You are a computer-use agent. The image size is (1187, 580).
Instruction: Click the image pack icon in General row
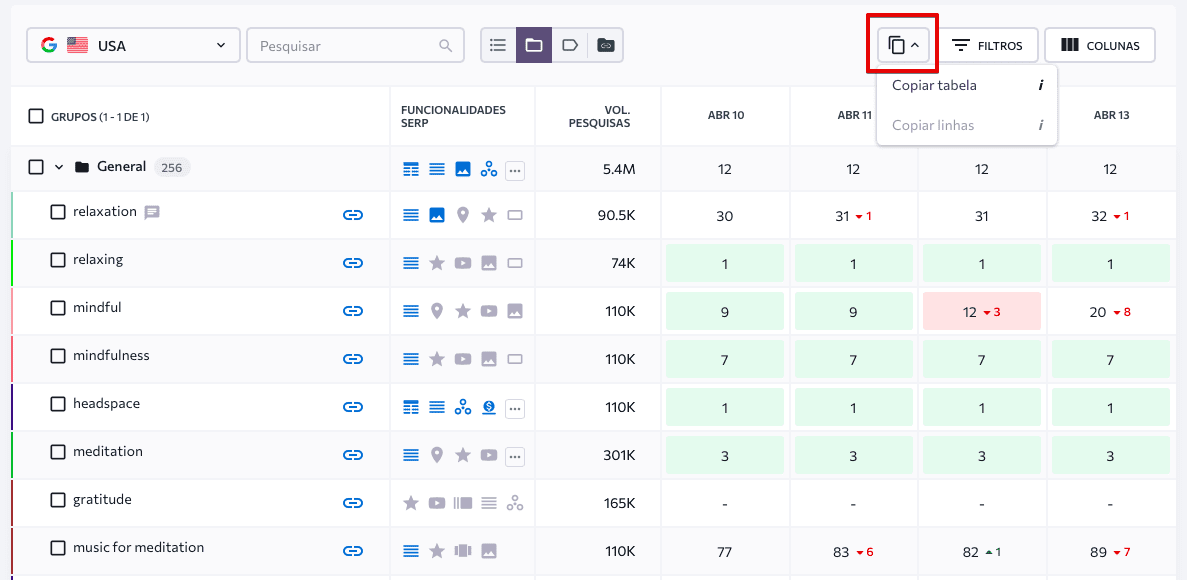463,170
